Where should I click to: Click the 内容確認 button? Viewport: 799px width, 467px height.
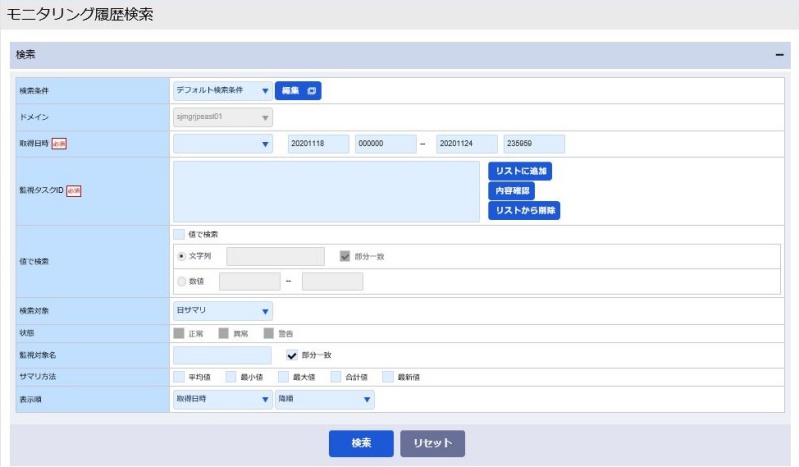[x=511, y=191]
